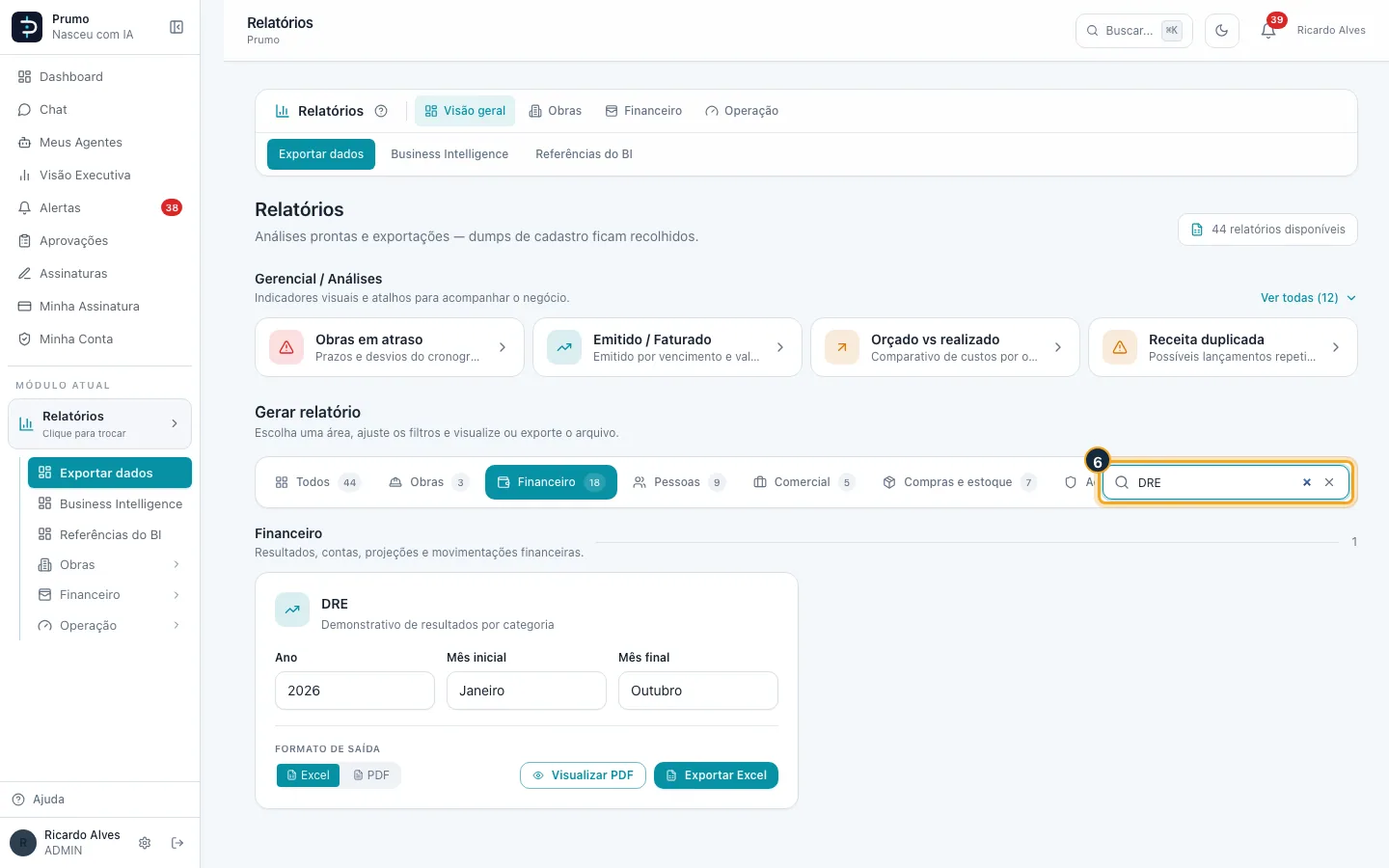This screenshot has width=1389, height=868.
Task: Open Business Intelligence sub-tab
Action: pos(449,154)
